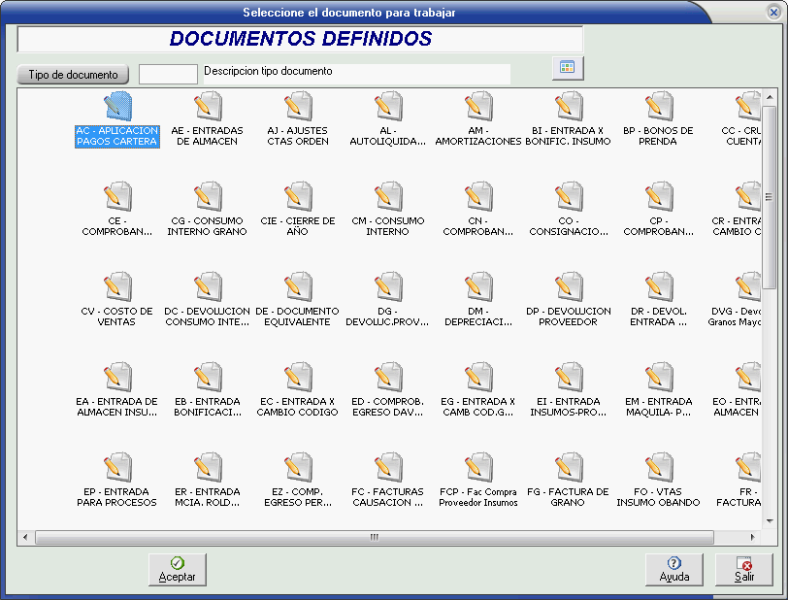
Task: Select the EA - Entrada de Almacen Insumos icon
Action: [117, 377]
